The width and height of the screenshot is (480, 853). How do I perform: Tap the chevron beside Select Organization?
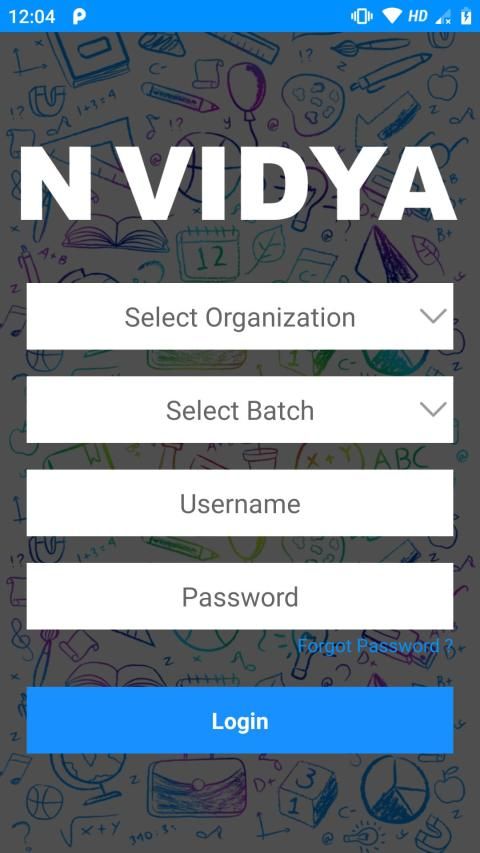(x=433, y=316)
